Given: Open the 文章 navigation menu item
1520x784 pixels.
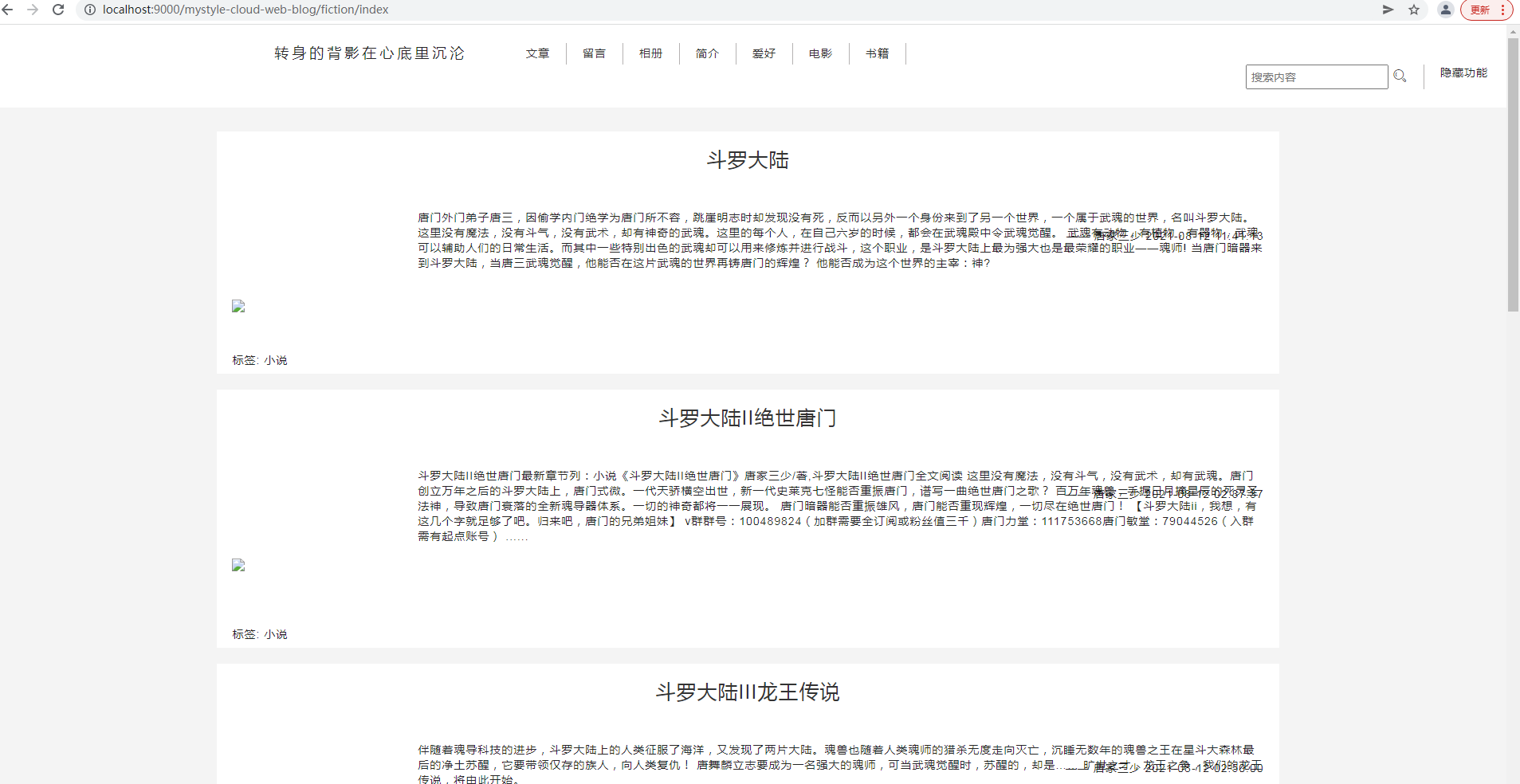Looking at the screenshot, I should [x=537, y=53].
